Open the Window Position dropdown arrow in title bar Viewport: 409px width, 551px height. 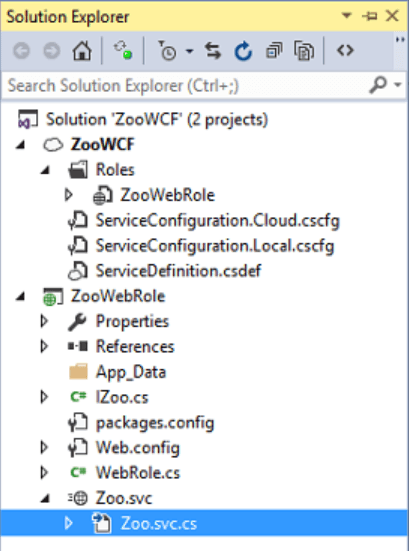click(x=346, y=16)
